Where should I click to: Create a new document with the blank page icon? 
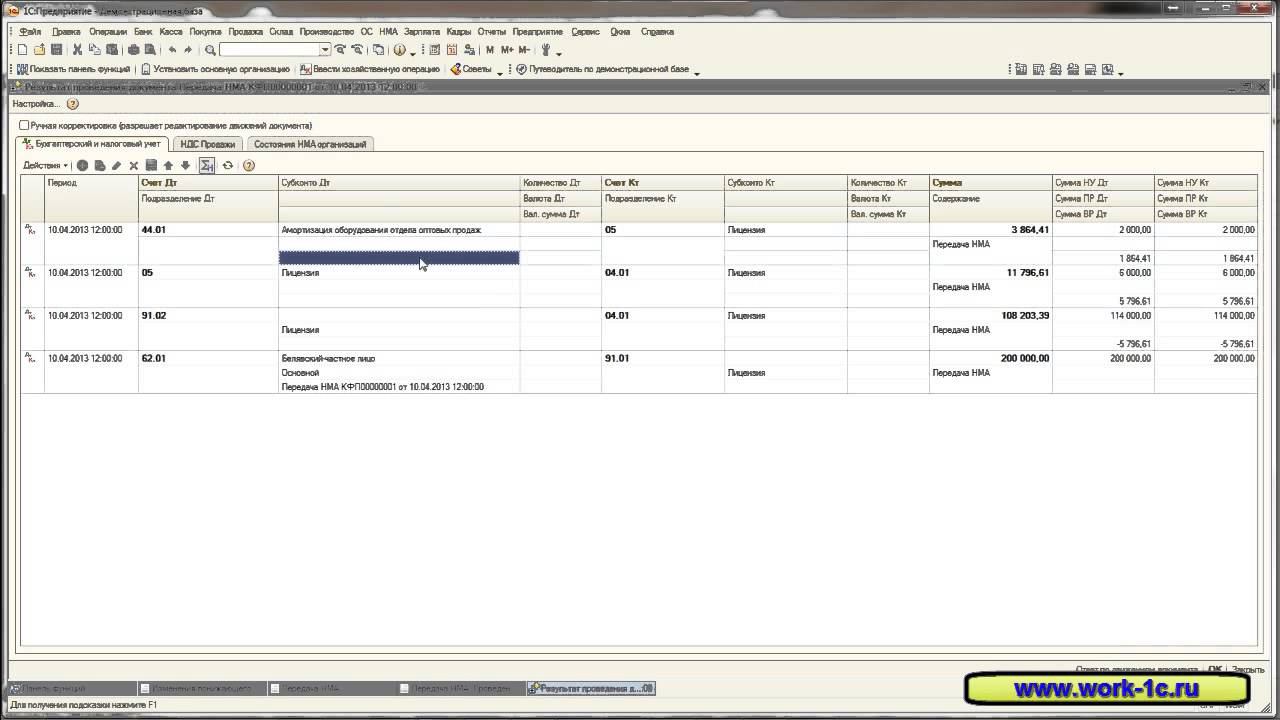[22, 50]
